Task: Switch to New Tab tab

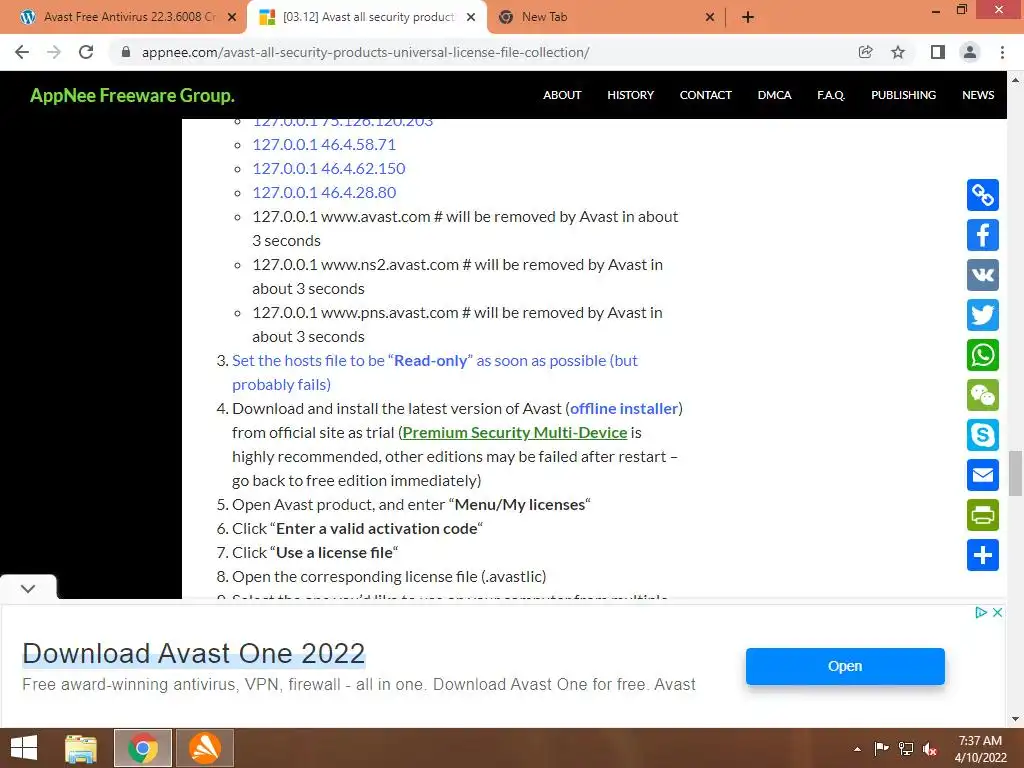Action: [545, 17]
